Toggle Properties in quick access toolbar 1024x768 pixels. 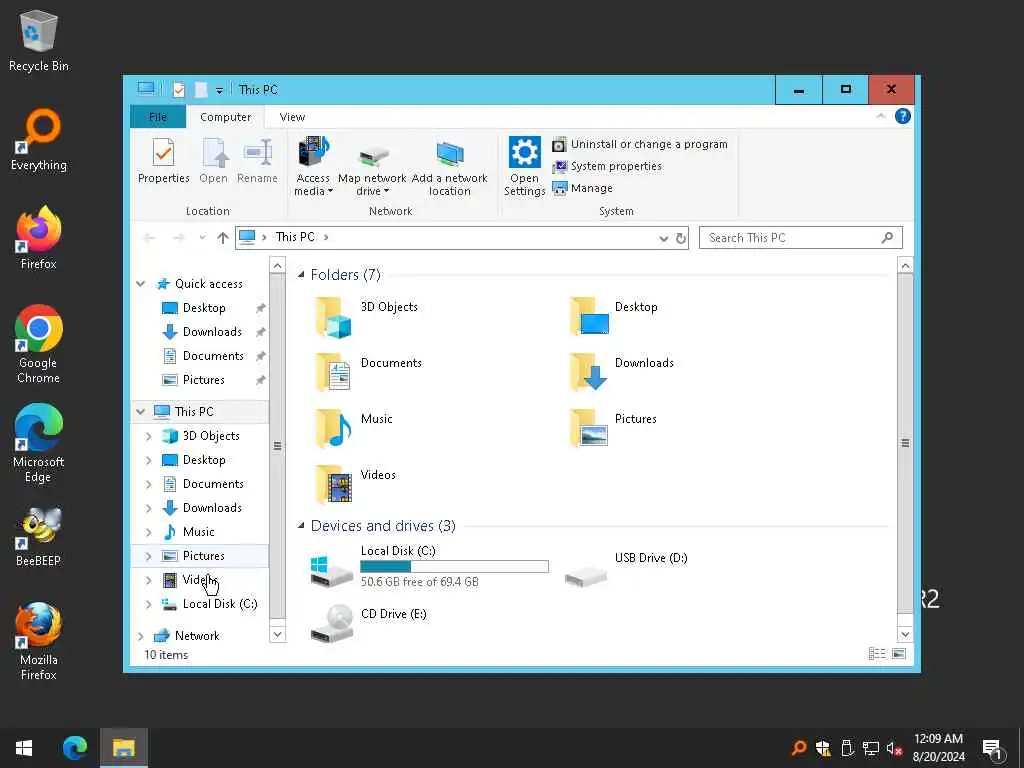[178, 90]
